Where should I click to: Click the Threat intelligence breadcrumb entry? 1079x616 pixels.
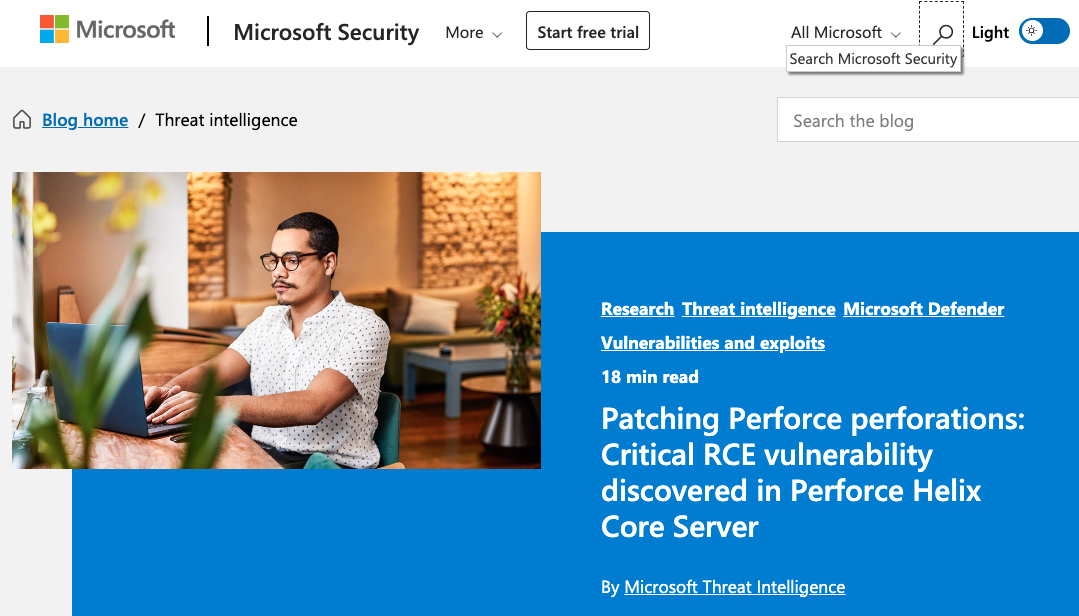(225, 119)
